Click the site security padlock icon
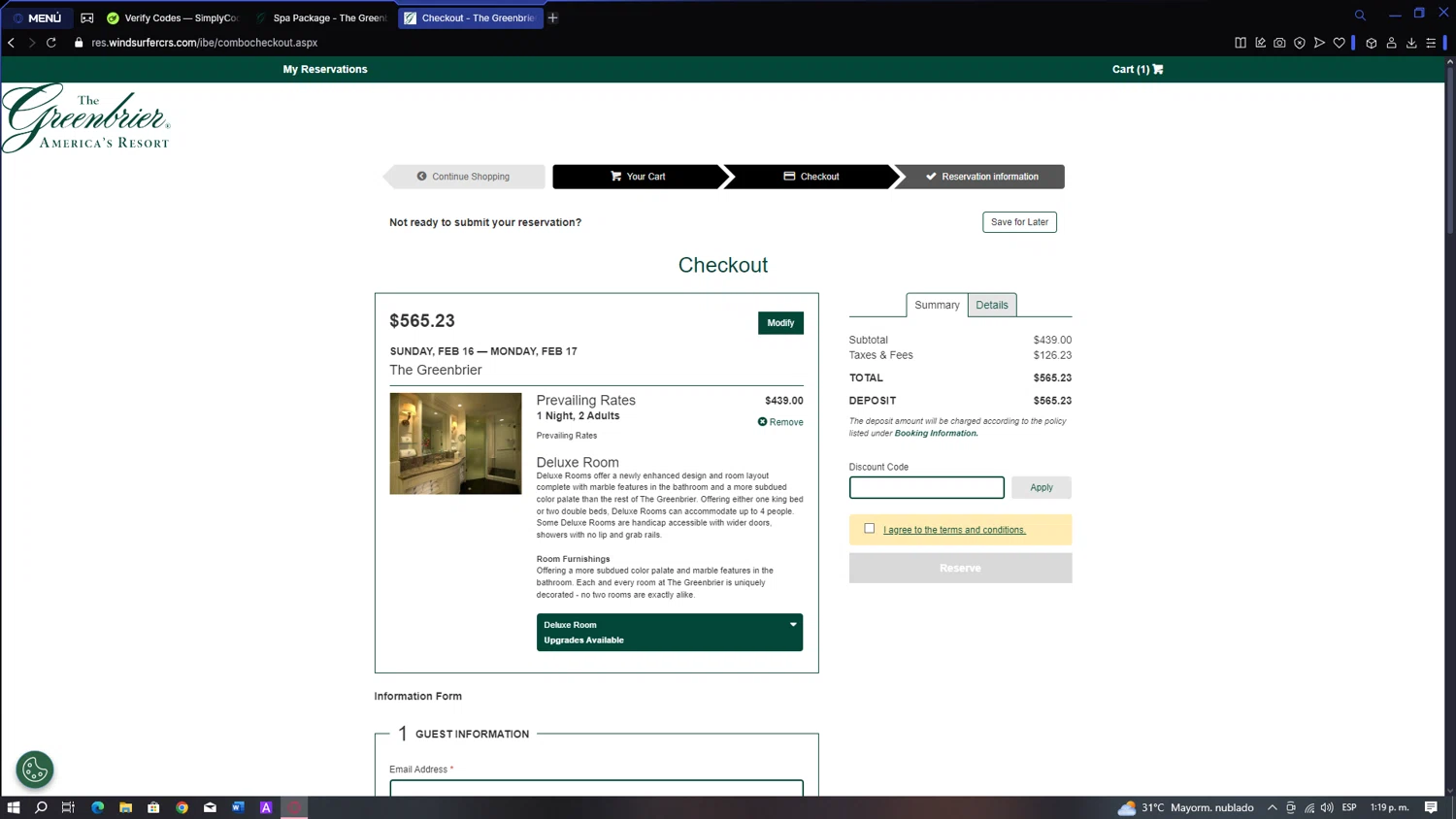 (x=79, y=43)
